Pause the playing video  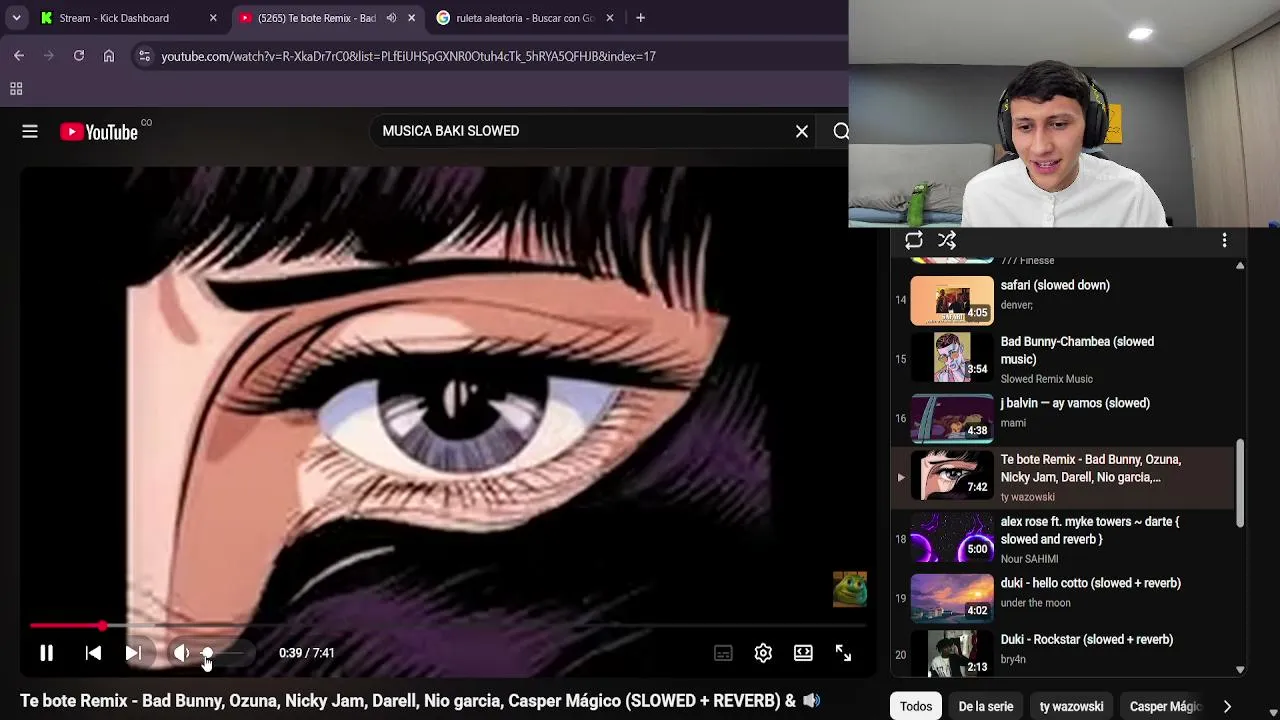pyautogui.click(x=46, y=653)
